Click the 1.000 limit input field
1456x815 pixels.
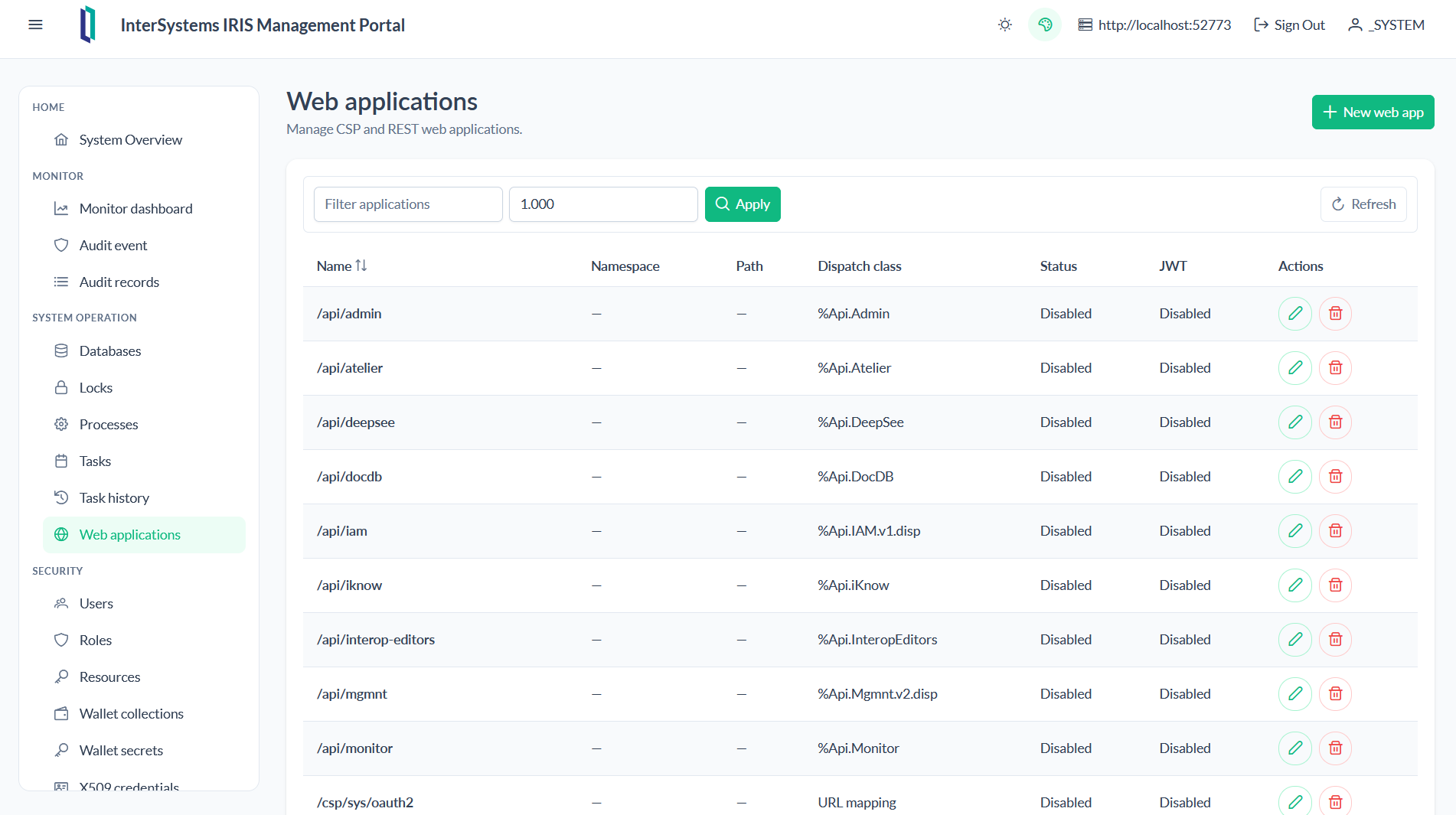click(x=603, y=204)
